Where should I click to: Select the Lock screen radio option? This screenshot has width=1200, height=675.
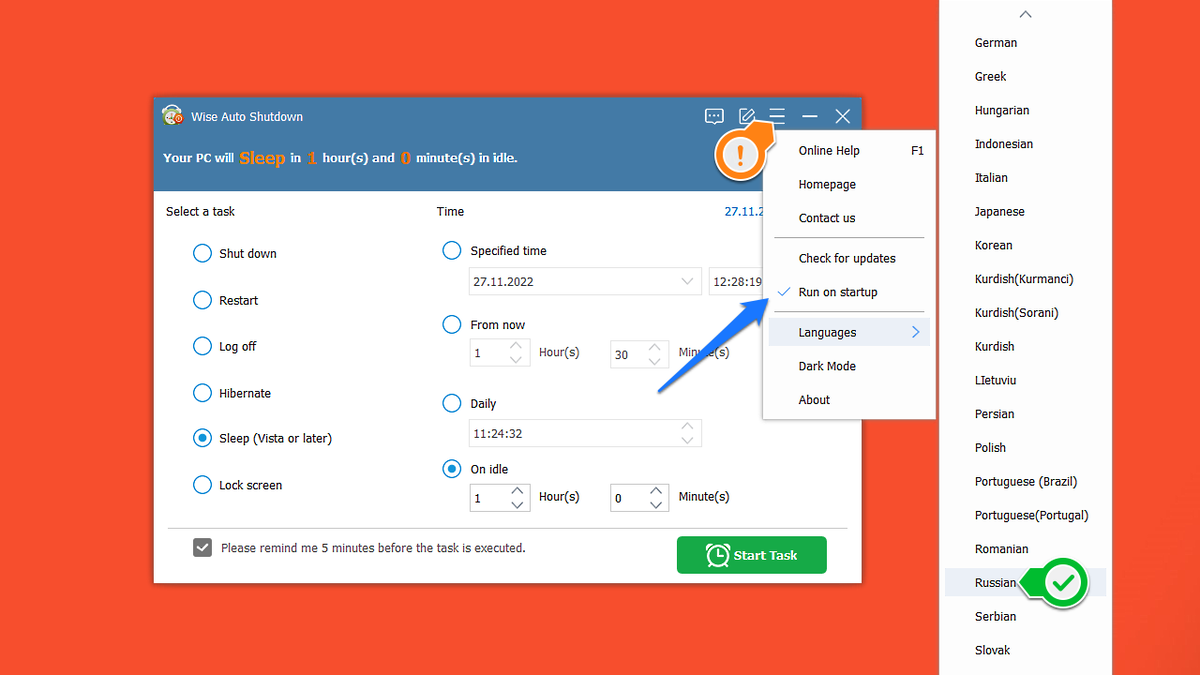(202, 485)
